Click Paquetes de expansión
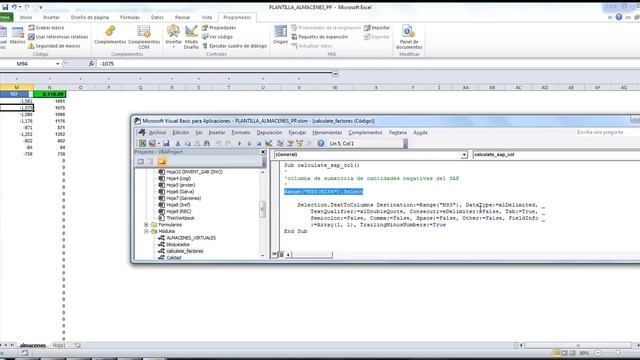This screenshot has width=640, height=360. pyautogui.click(x=320, y=37)
